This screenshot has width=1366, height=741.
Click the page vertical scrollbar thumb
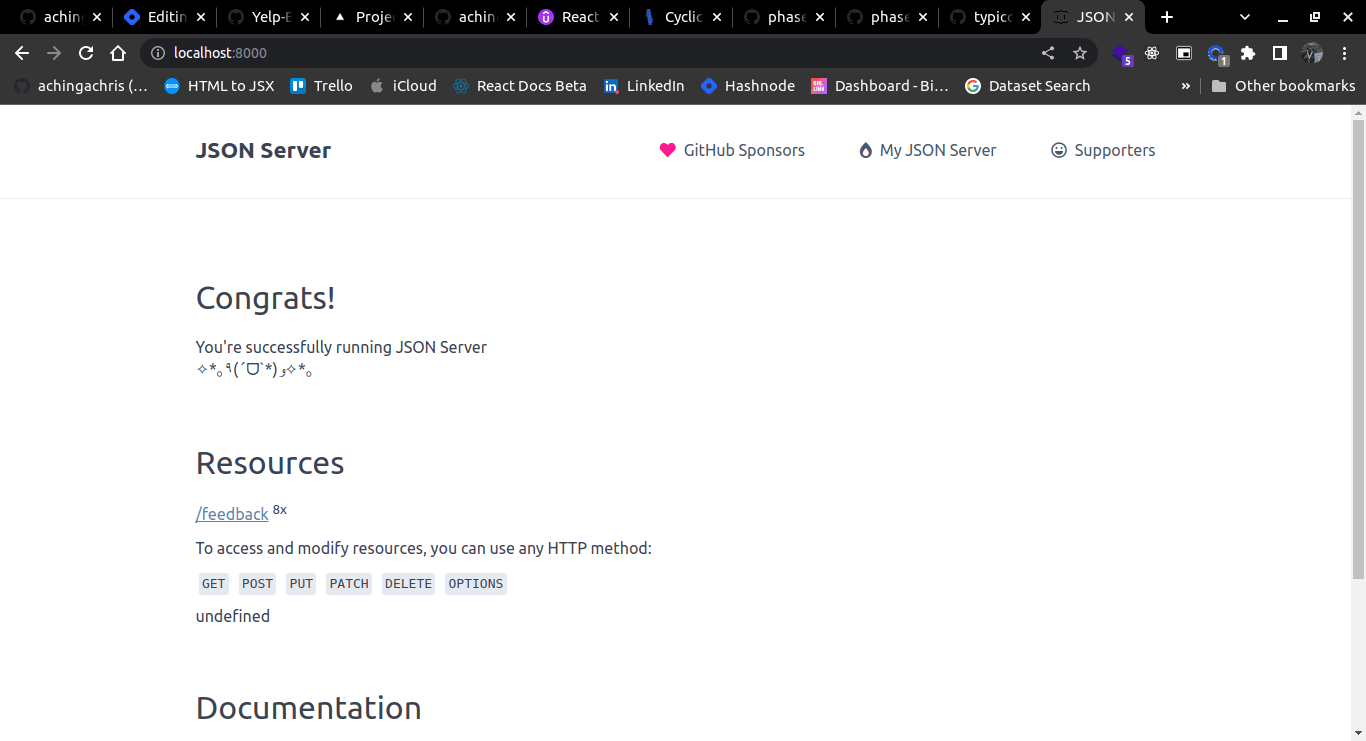(1358, 348)
